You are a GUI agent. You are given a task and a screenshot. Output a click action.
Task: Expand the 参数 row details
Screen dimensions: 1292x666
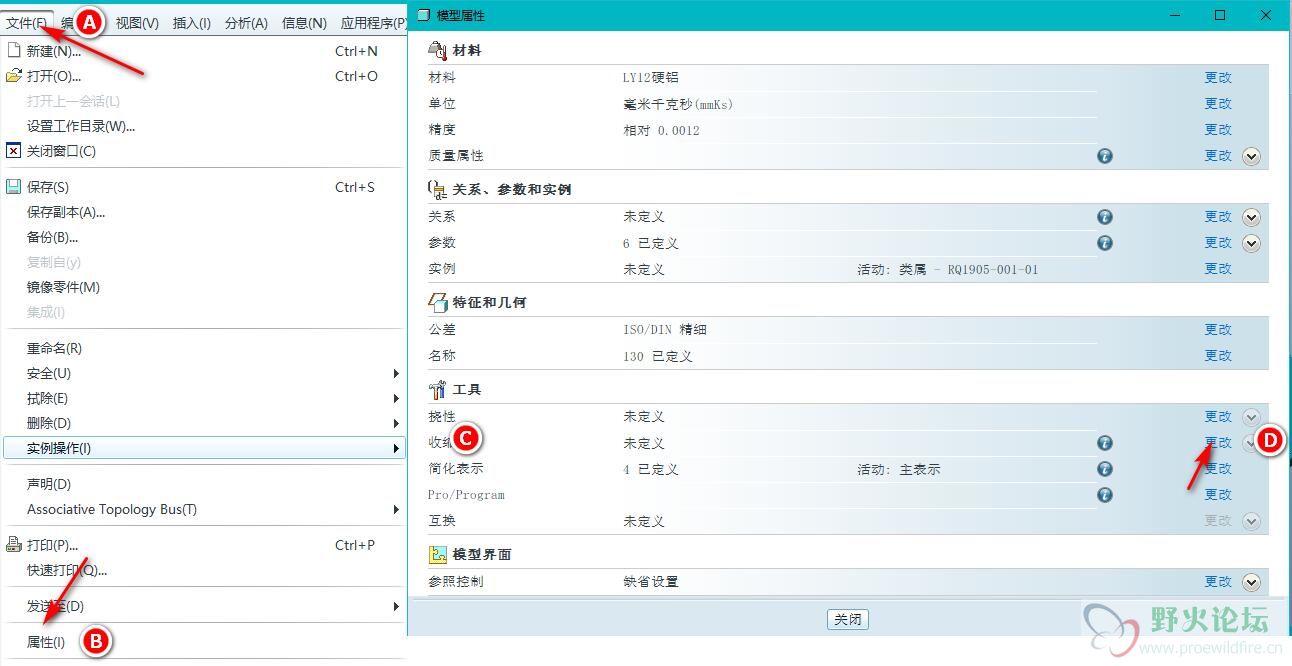point(1251,243)
